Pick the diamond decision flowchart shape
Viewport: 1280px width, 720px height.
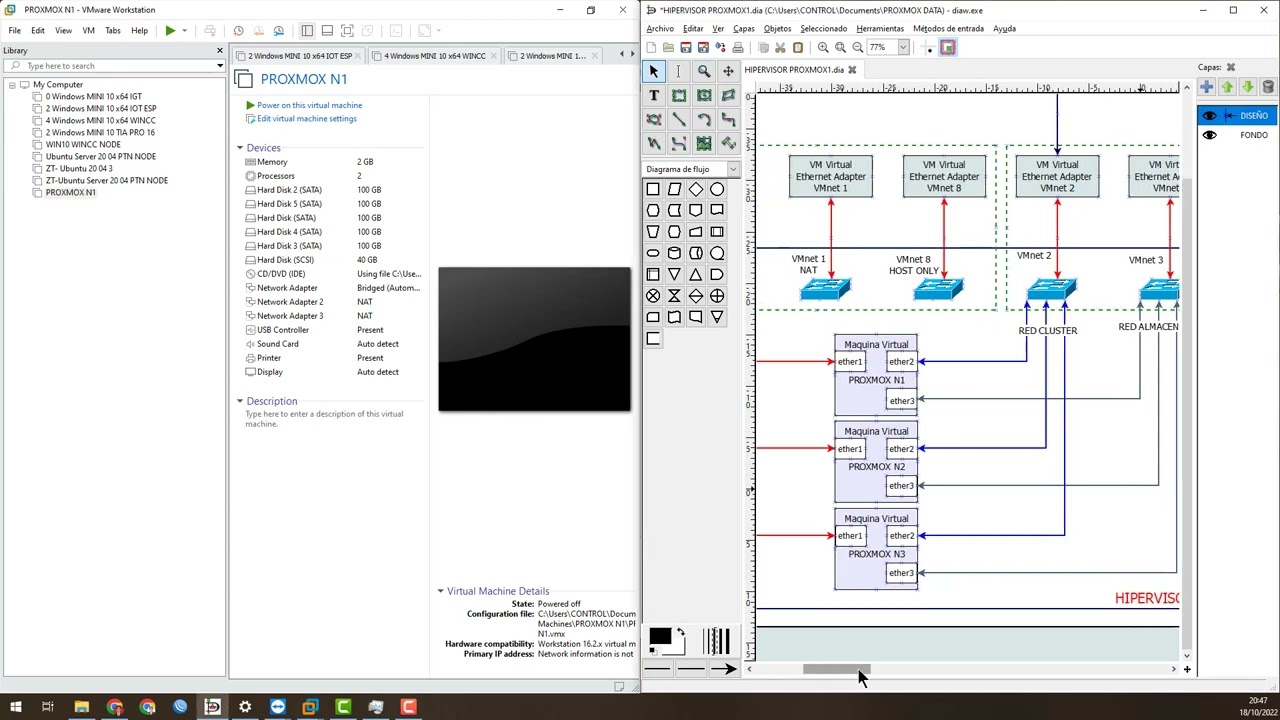[x=696, y=189]
